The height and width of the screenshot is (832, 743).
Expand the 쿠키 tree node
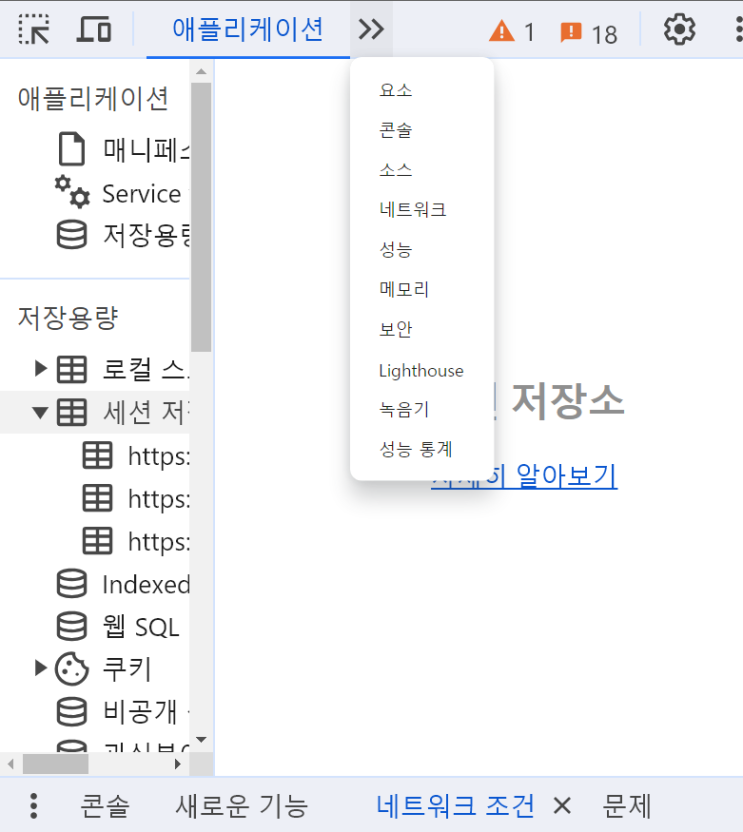click(x=41, y=668)
